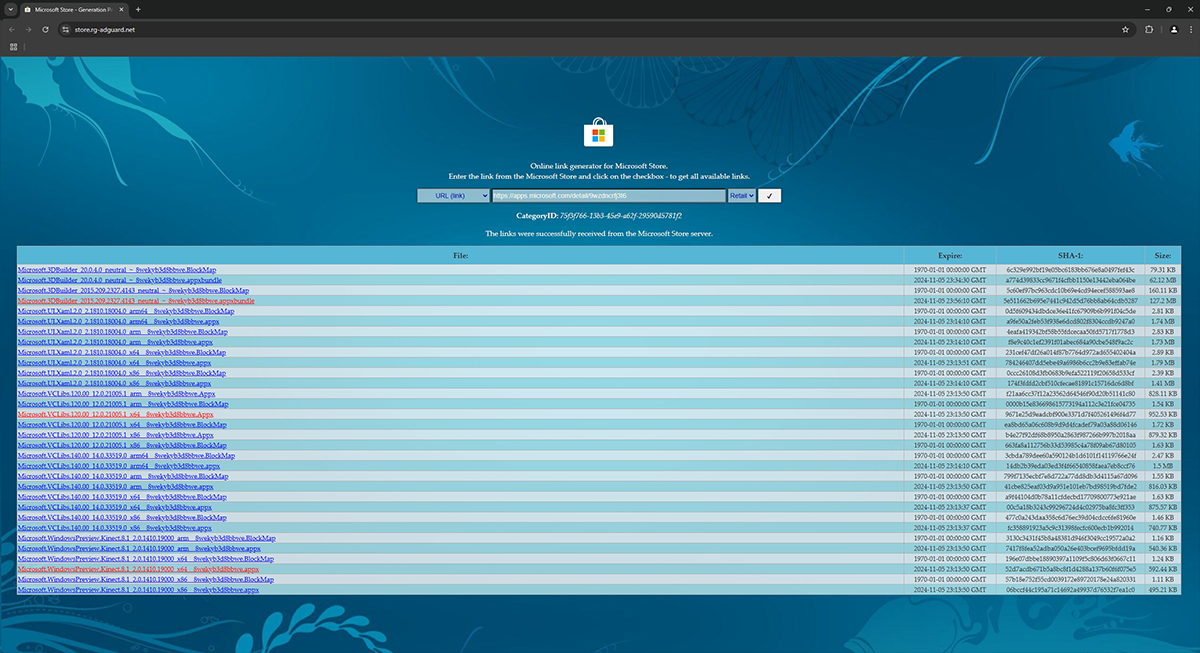Click the File: column header

pos(460,256)
